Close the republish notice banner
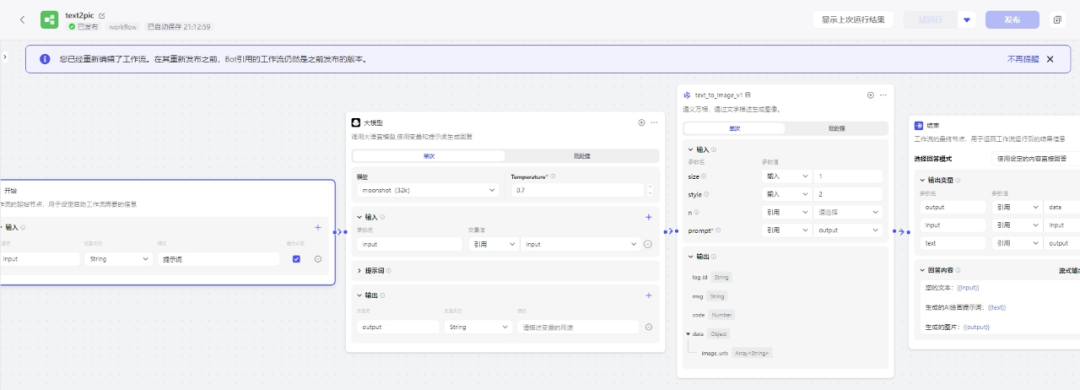The image size is (1080, 390). [x=1050, y=59]
